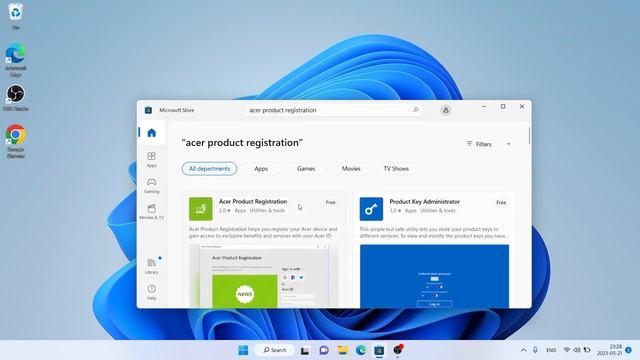Open Product Key Administrator app title
The height and width of the screenshot is (360, 640).
pos(424,202)
